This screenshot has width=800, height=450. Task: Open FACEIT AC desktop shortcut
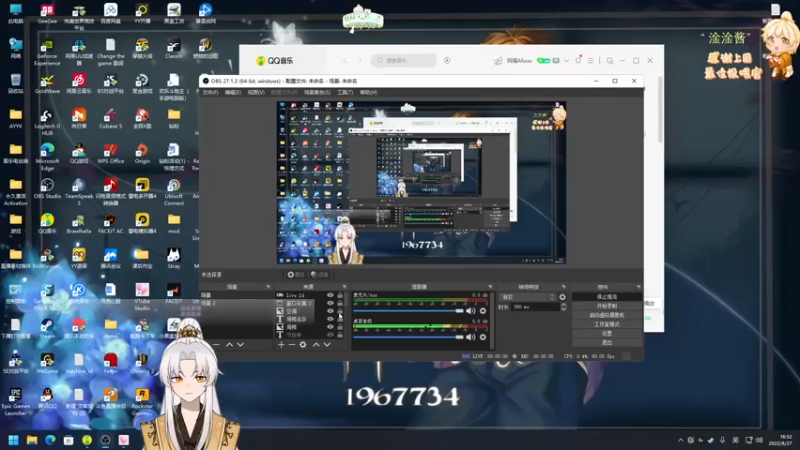110,223
